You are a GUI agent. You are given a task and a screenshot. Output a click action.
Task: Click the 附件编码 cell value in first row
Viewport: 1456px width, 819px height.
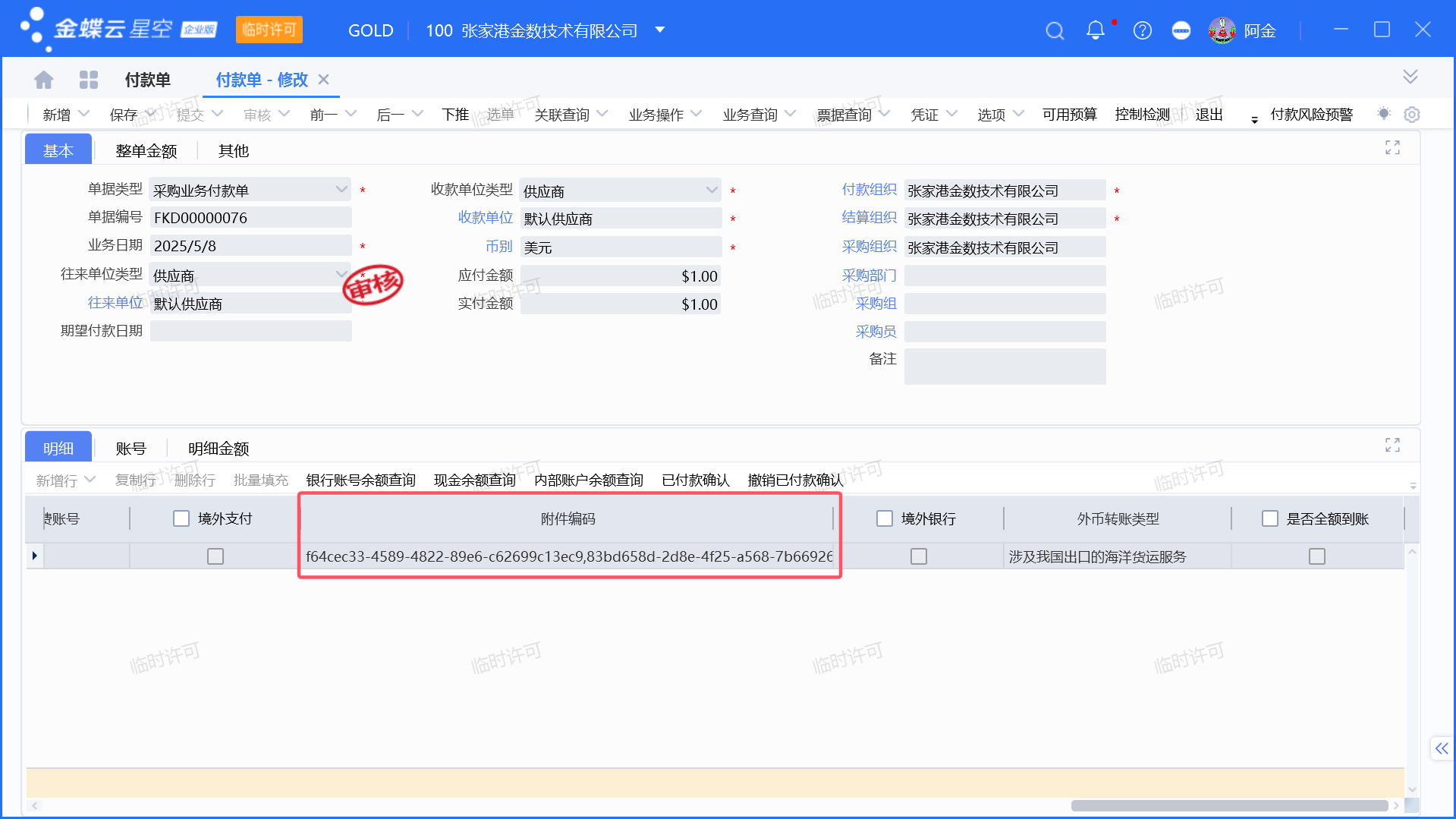pos(569,556)
